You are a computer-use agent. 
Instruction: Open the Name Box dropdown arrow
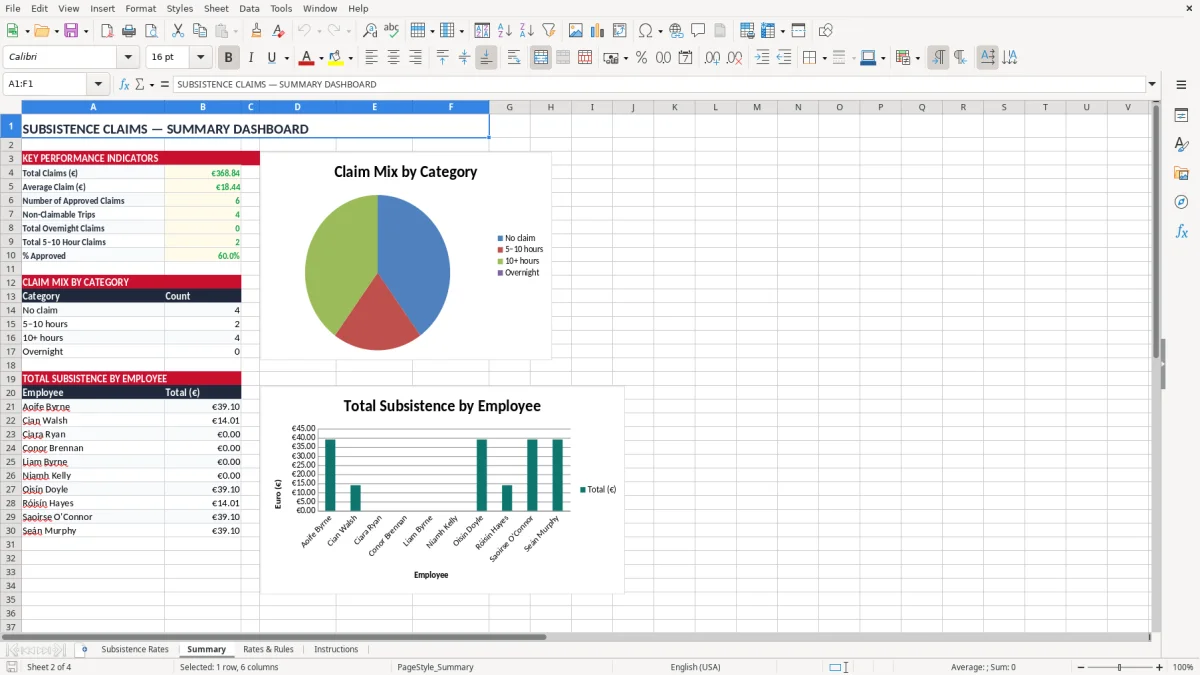pos(98,84)
